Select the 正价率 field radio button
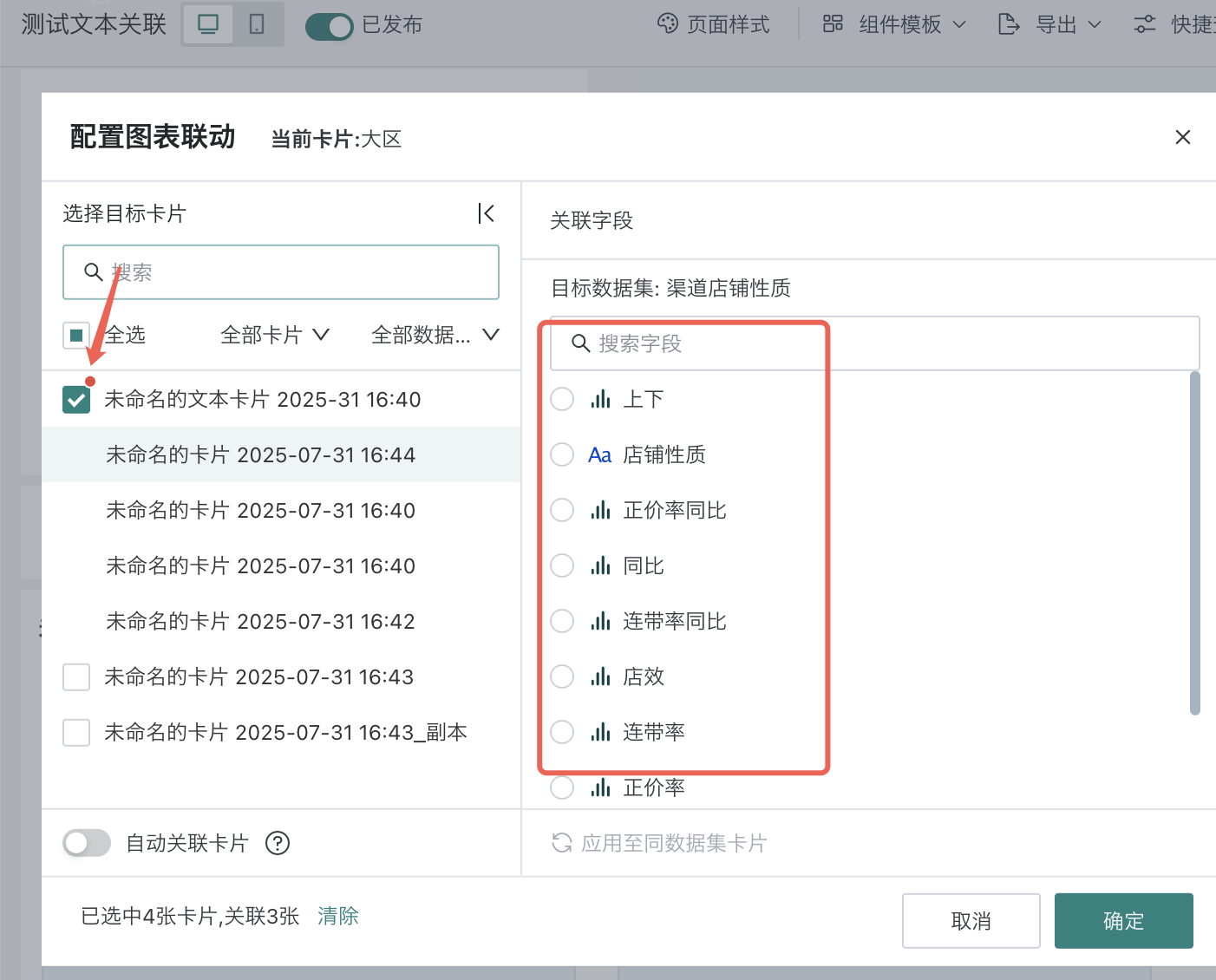Image resolution: width=1216 pixels, height=980 pixels. (562, 787)
